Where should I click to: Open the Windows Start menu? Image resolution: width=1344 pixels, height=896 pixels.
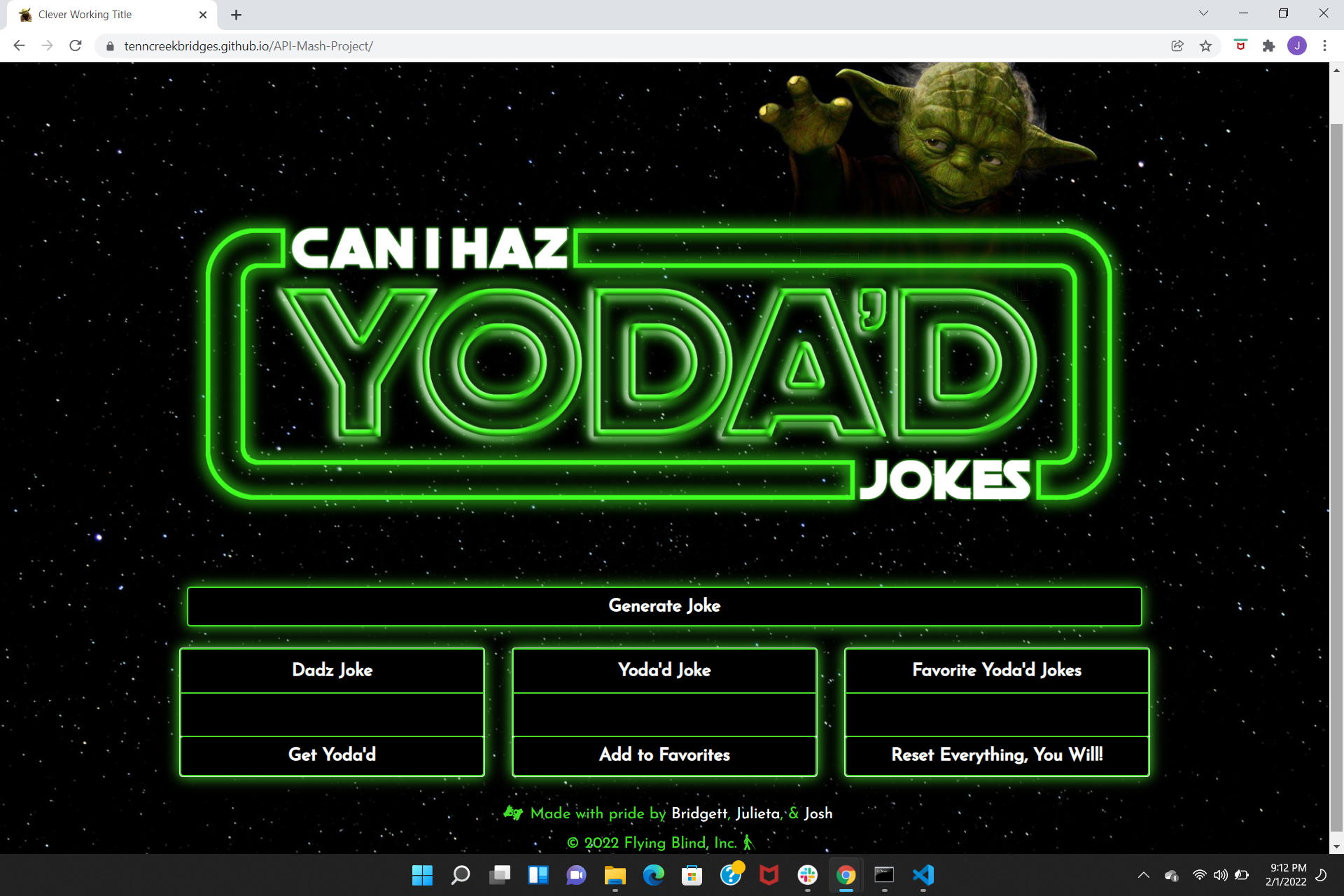[422, 876]
